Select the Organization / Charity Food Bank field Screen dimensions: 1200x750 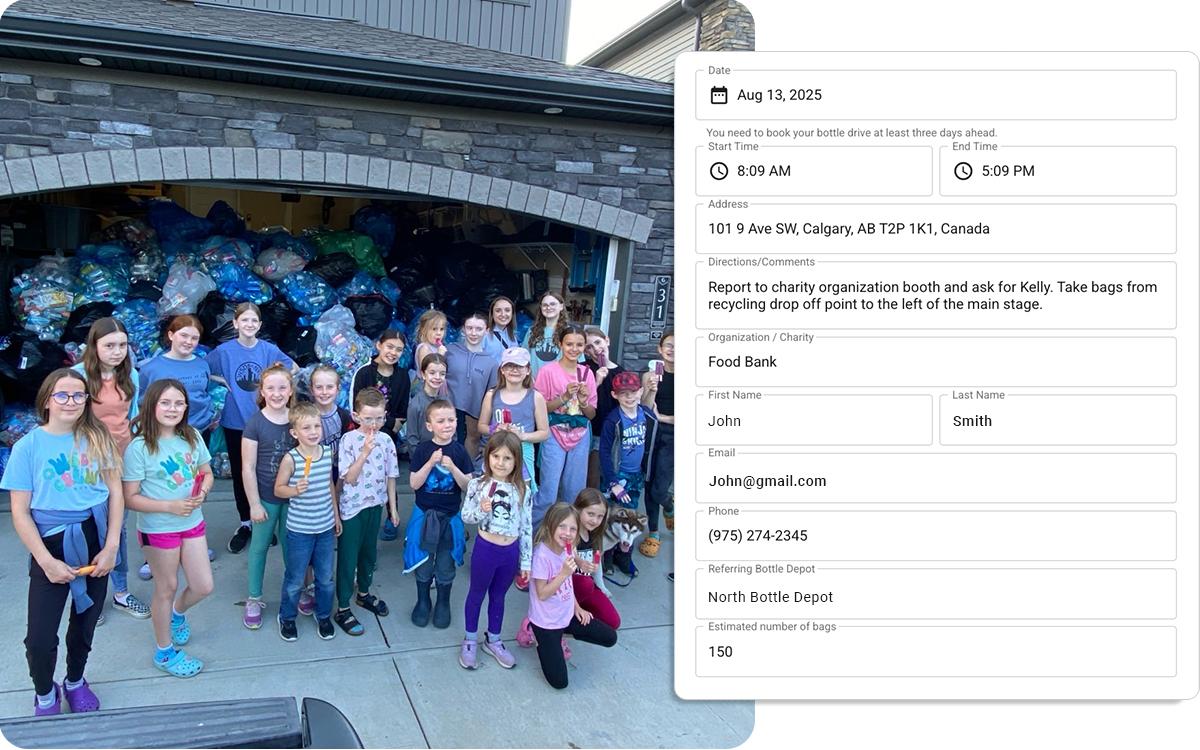(x=936, y=362)
